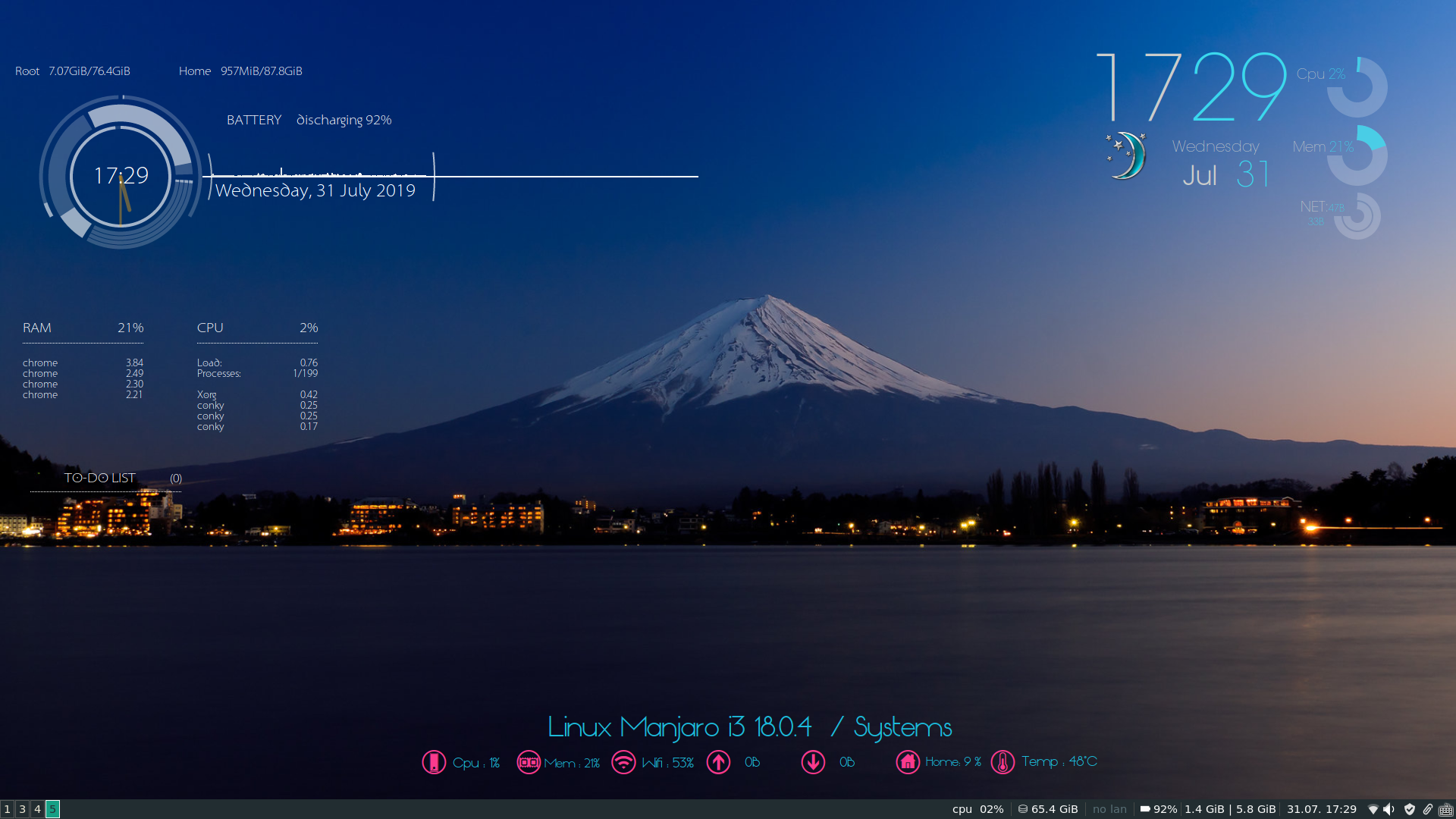Click the Temp thermometer icon showing 48°C
The image size is (1456, 819).
[1003, 762]
